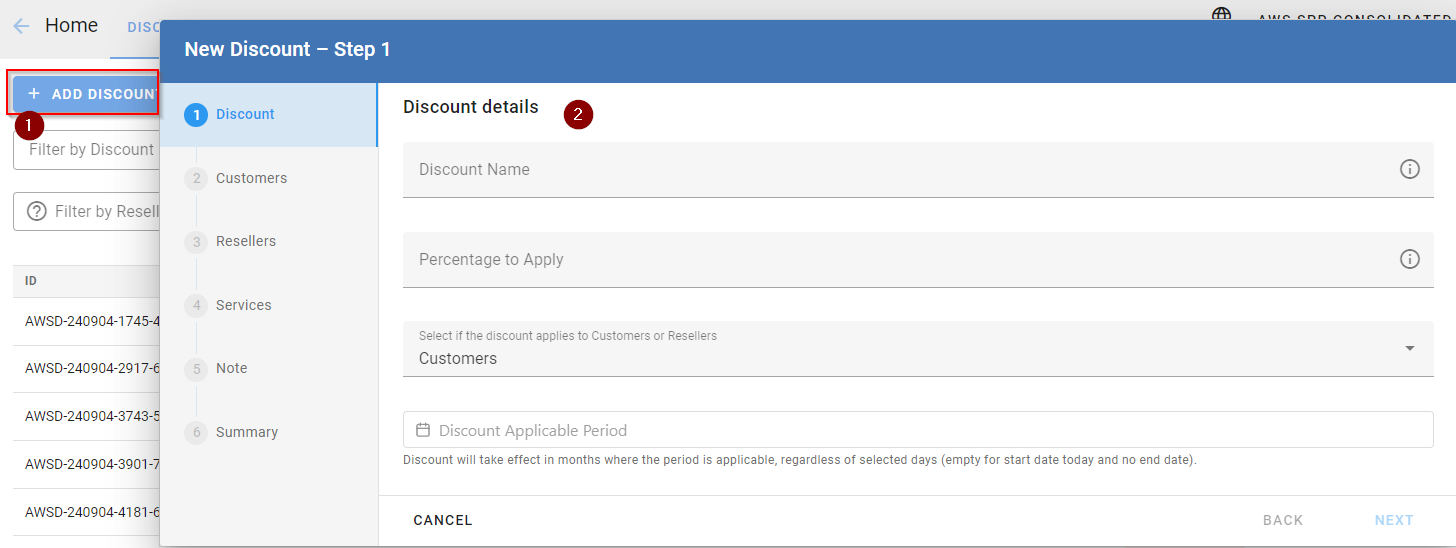Click the plus Add Discount button
Screen dimensions: 1456x548
pyautogui.click(x=86, y=94)
